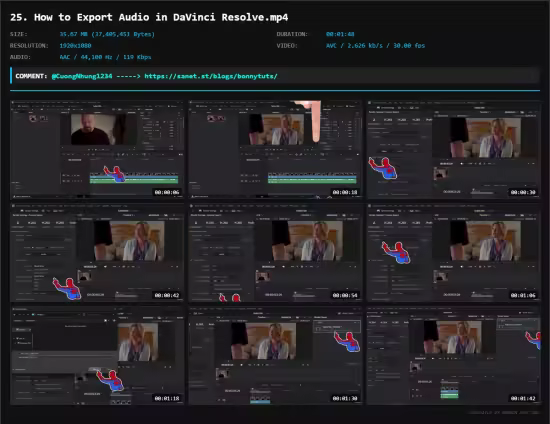550x424 pixels.
Task: View the frame captured at 00:01:30
Action: click(x=275, y=356)
